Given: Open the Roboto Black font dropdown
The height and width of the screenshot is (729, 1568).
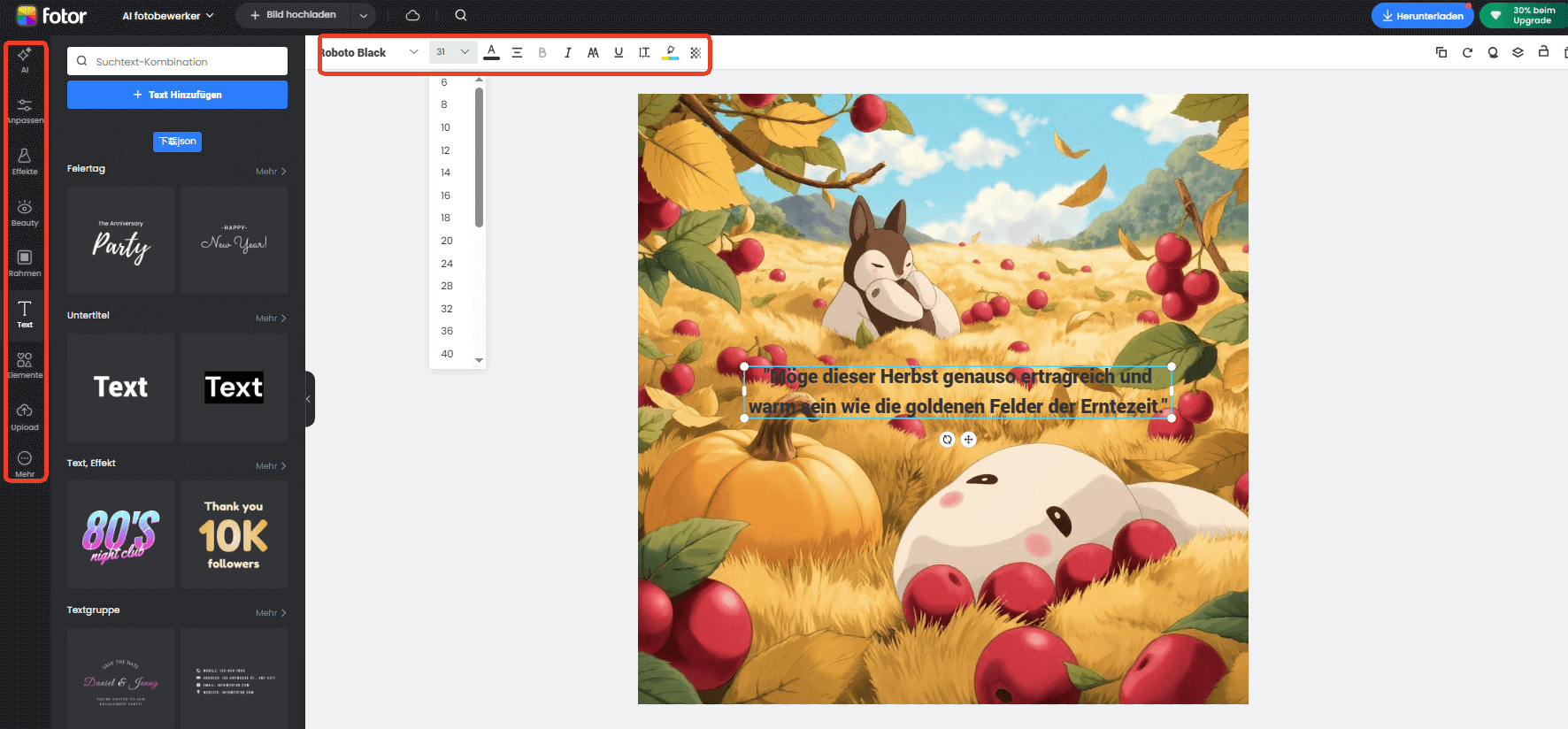Looking at the screenshot, I should tap(369, 53).
